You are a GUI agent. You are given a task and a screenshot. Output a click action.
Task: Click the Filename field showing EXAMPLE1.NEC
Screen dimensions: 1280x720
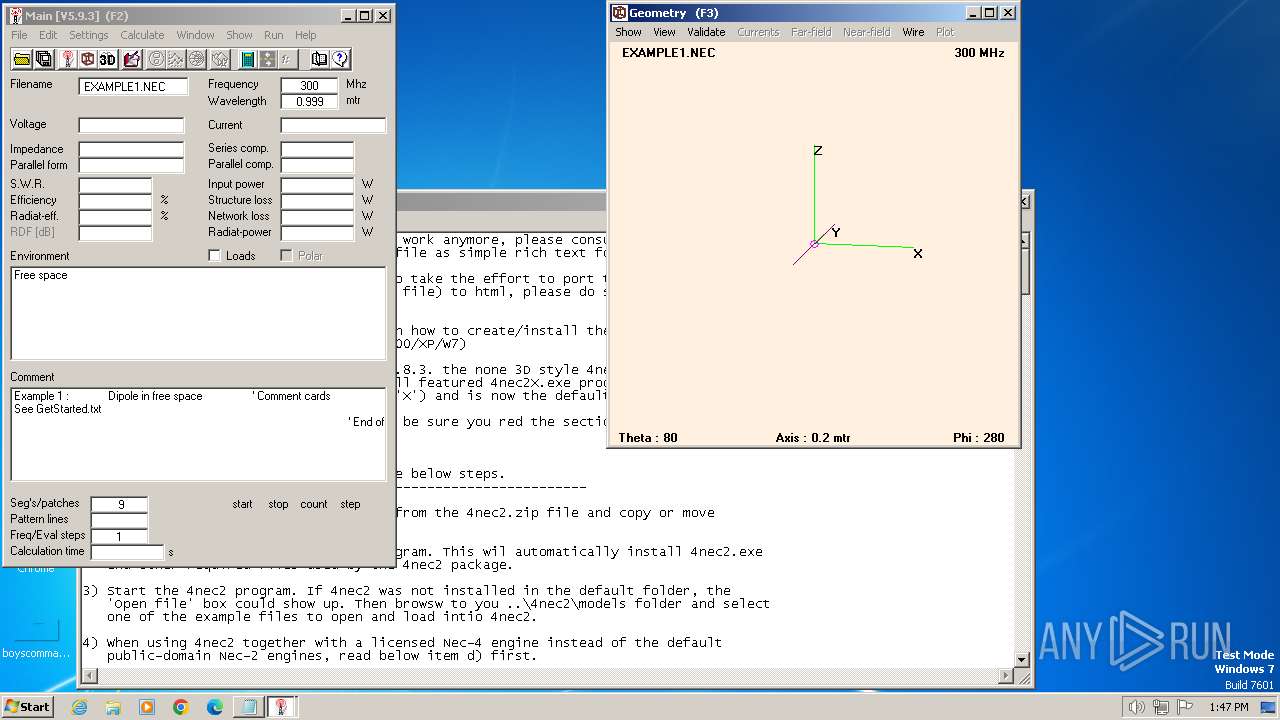[133, 86]
